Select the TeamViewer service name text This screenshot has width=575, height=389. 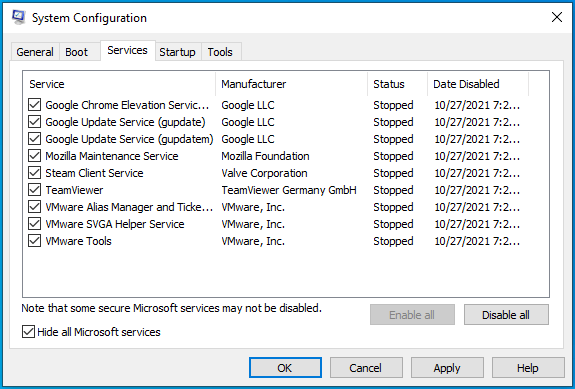click(74, 190)
